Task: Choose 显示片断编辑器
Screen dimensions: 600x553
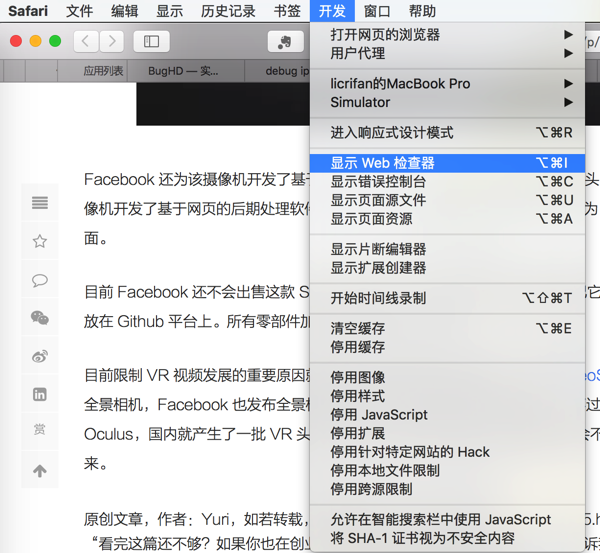Action: tap(447, 249)
